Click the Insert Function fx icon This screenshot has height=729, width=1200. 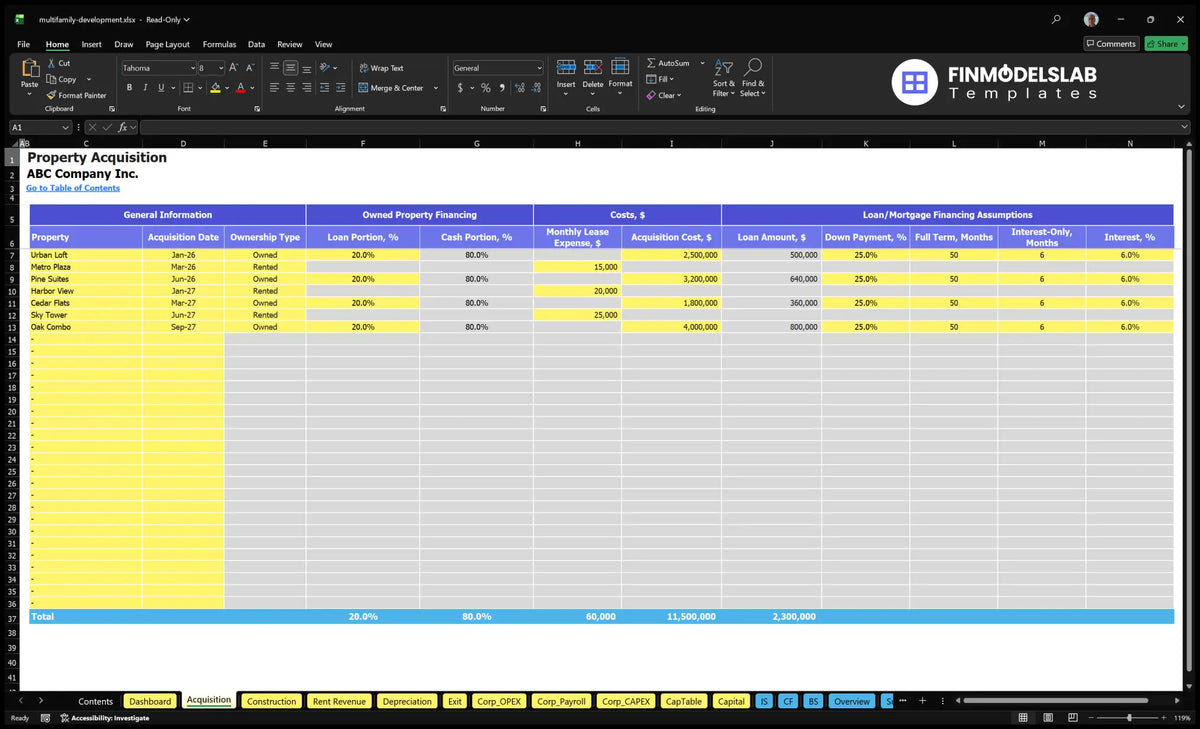pos(123,127)
